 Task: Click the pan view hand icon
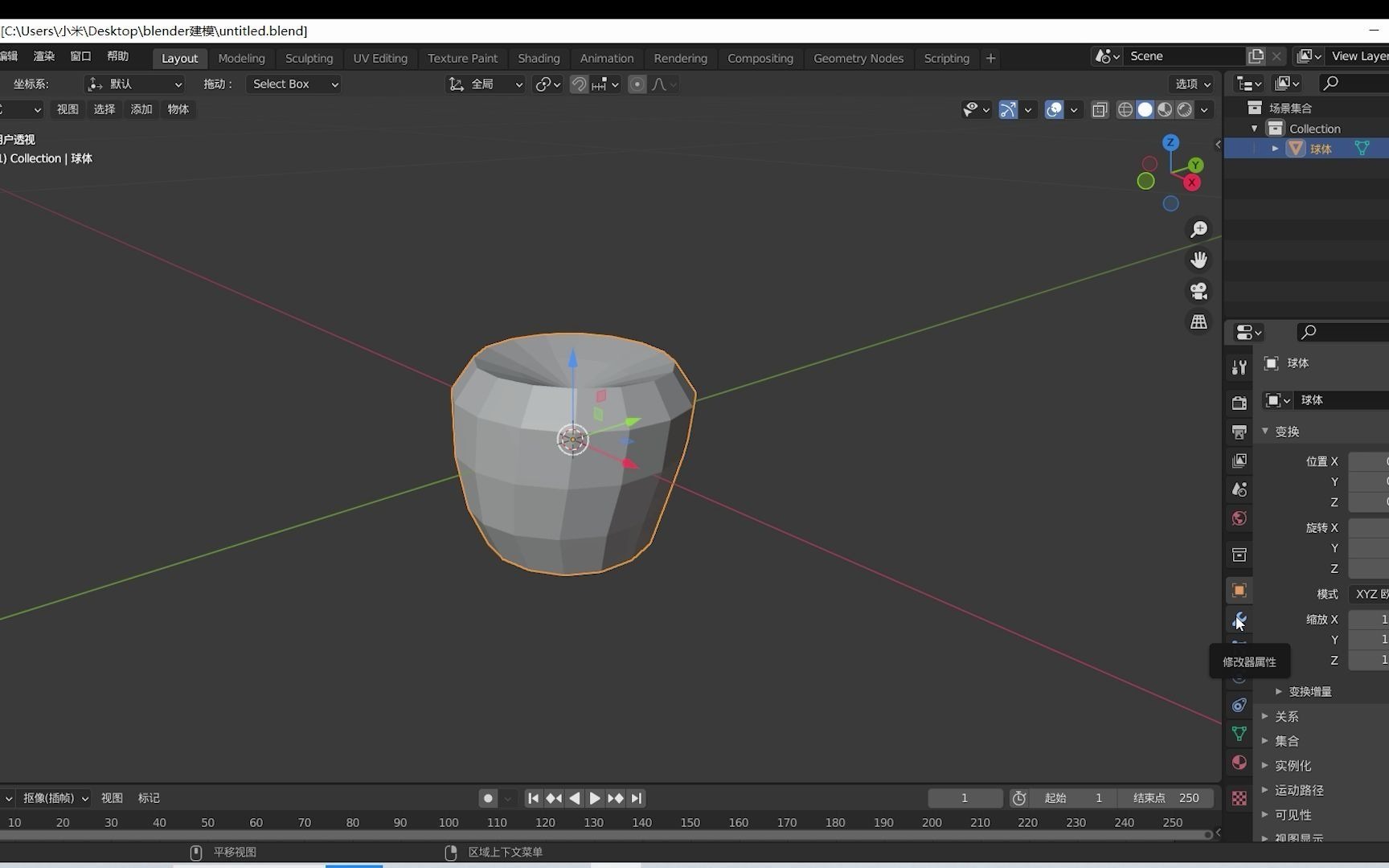pyautogui.click(x=1198, y=260)
